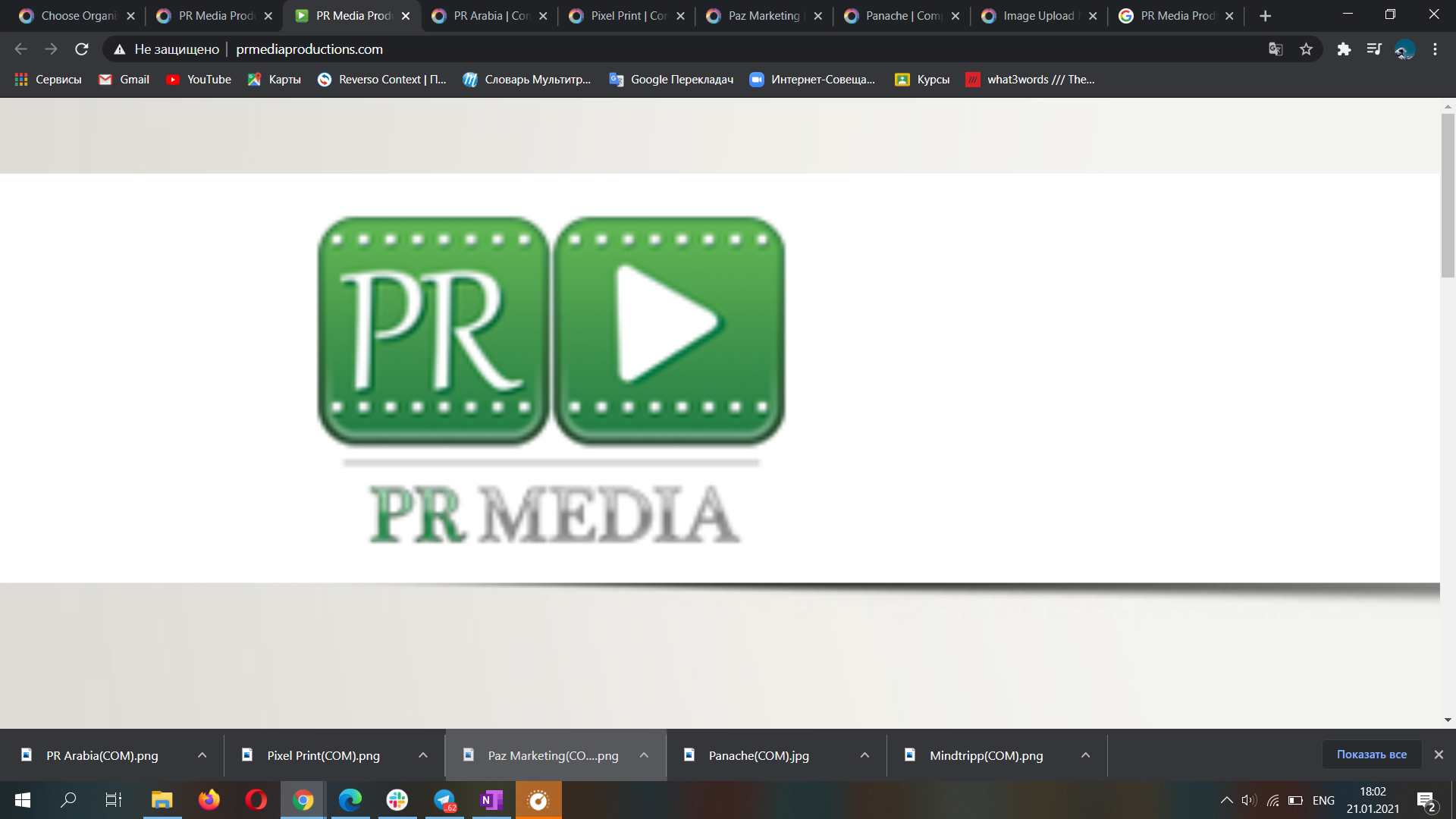Open a new browser tab
The image size is (1456, 819).
pos(1265,16)
